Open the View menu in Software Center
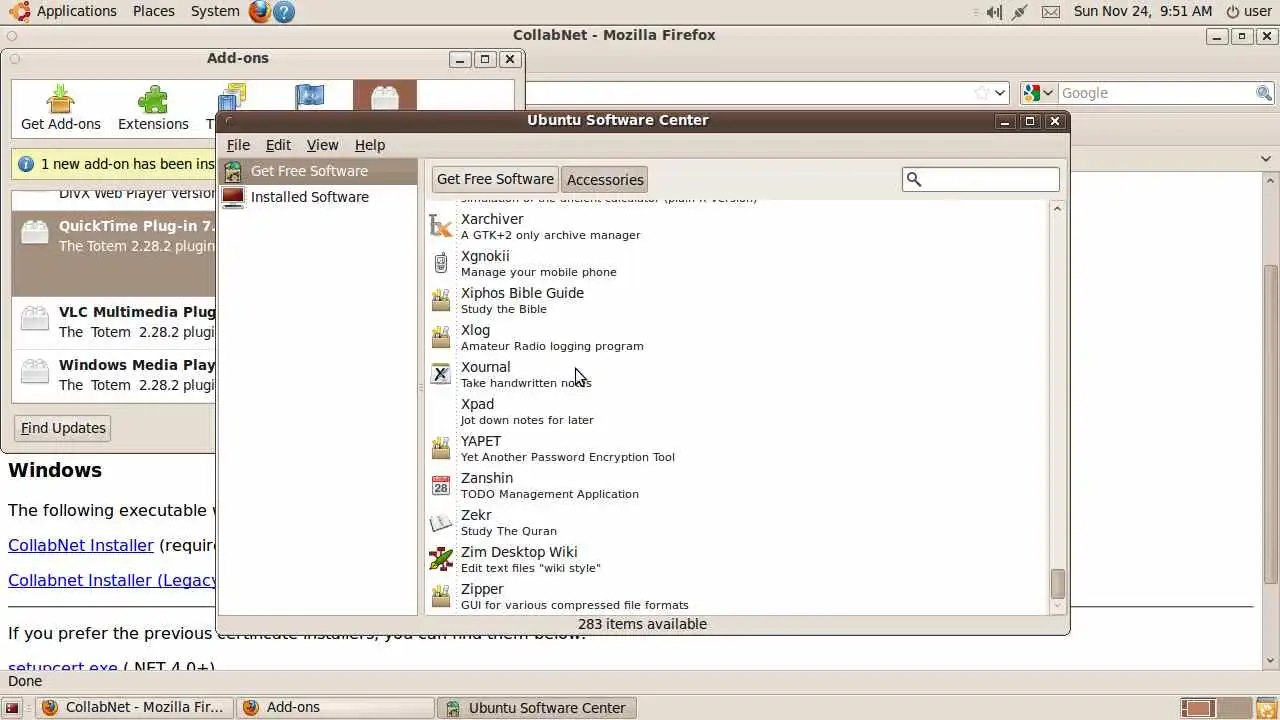 pos(322,145)
